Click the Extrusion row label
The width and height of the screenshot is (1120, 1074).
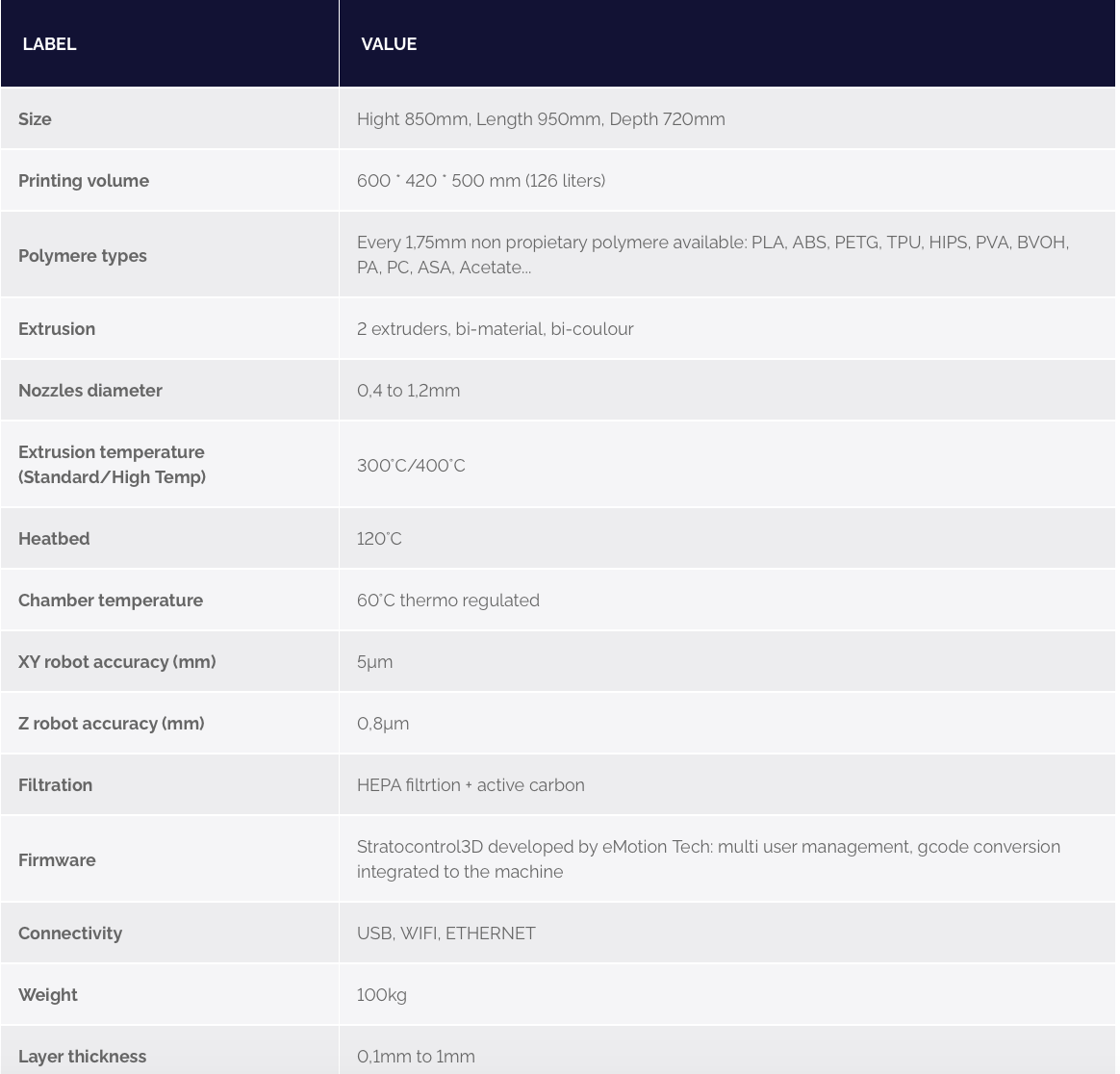point(57,329)
